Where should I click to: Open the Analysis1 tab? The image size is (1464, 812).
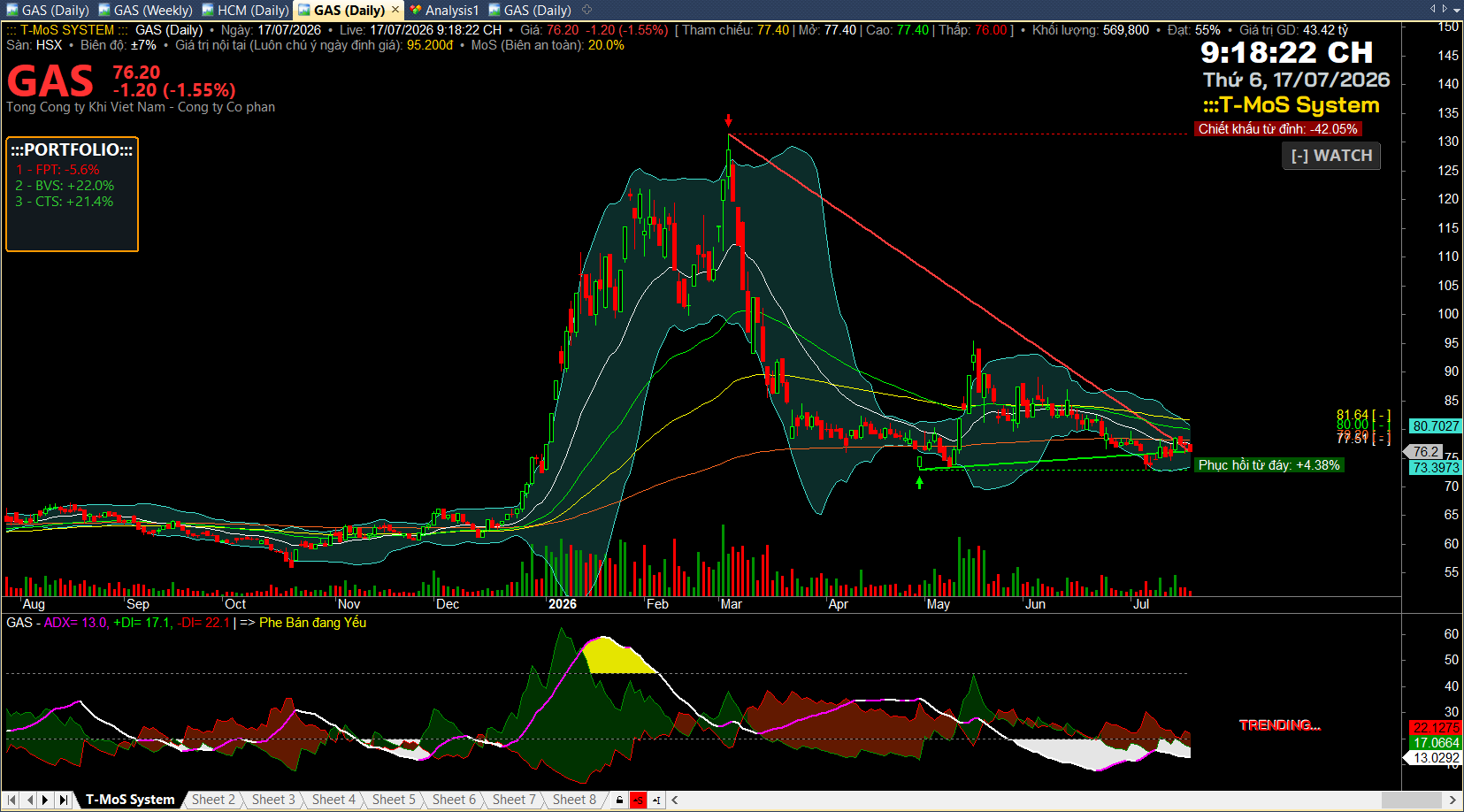tap(445, 10)
